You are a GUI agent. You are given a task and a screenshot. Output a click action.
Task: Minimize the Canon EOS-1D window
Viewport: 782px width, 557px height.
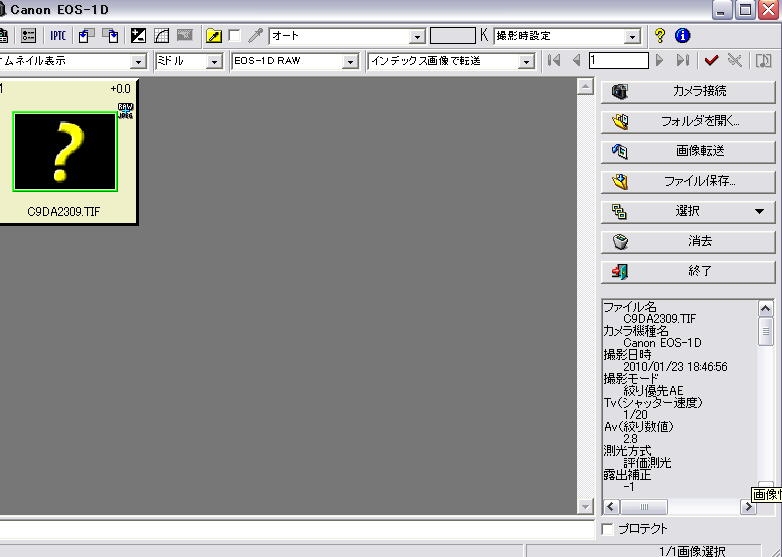[x=722, y=9]
